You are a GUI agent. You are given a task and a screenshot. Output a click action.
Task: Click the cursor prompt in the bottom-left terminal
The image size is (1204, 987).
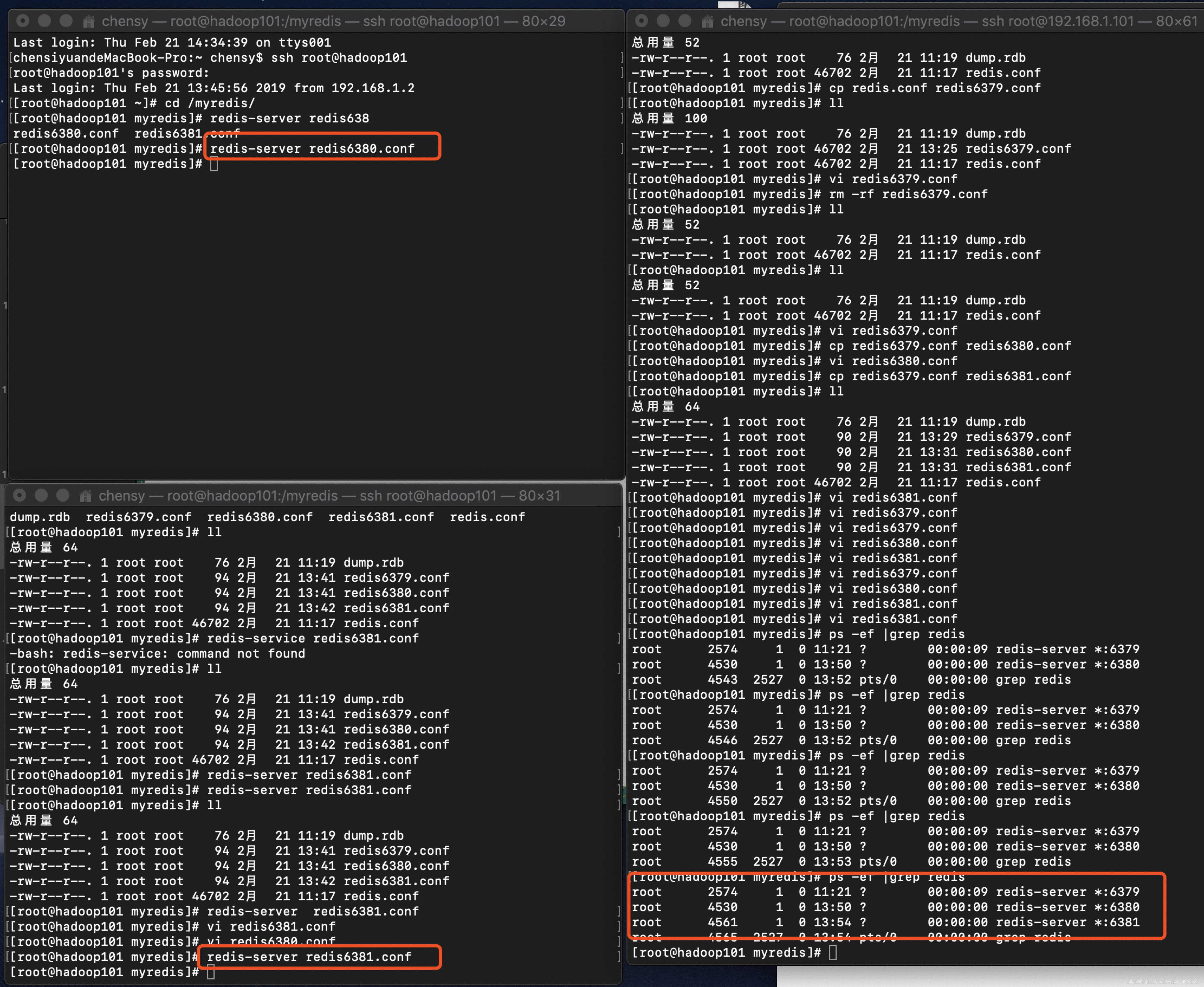point(211,972)
